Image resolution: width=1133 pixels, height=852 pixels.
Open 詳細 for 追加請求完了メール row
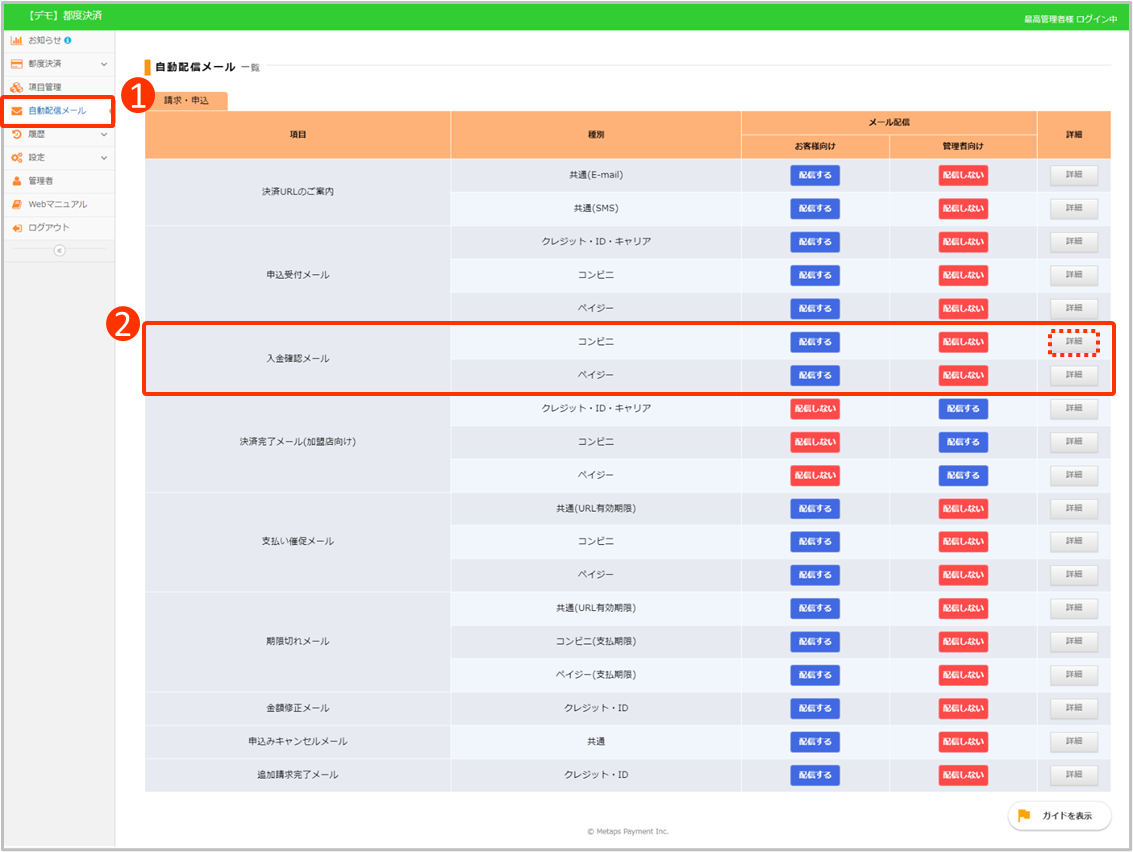tap(1073, 775)
